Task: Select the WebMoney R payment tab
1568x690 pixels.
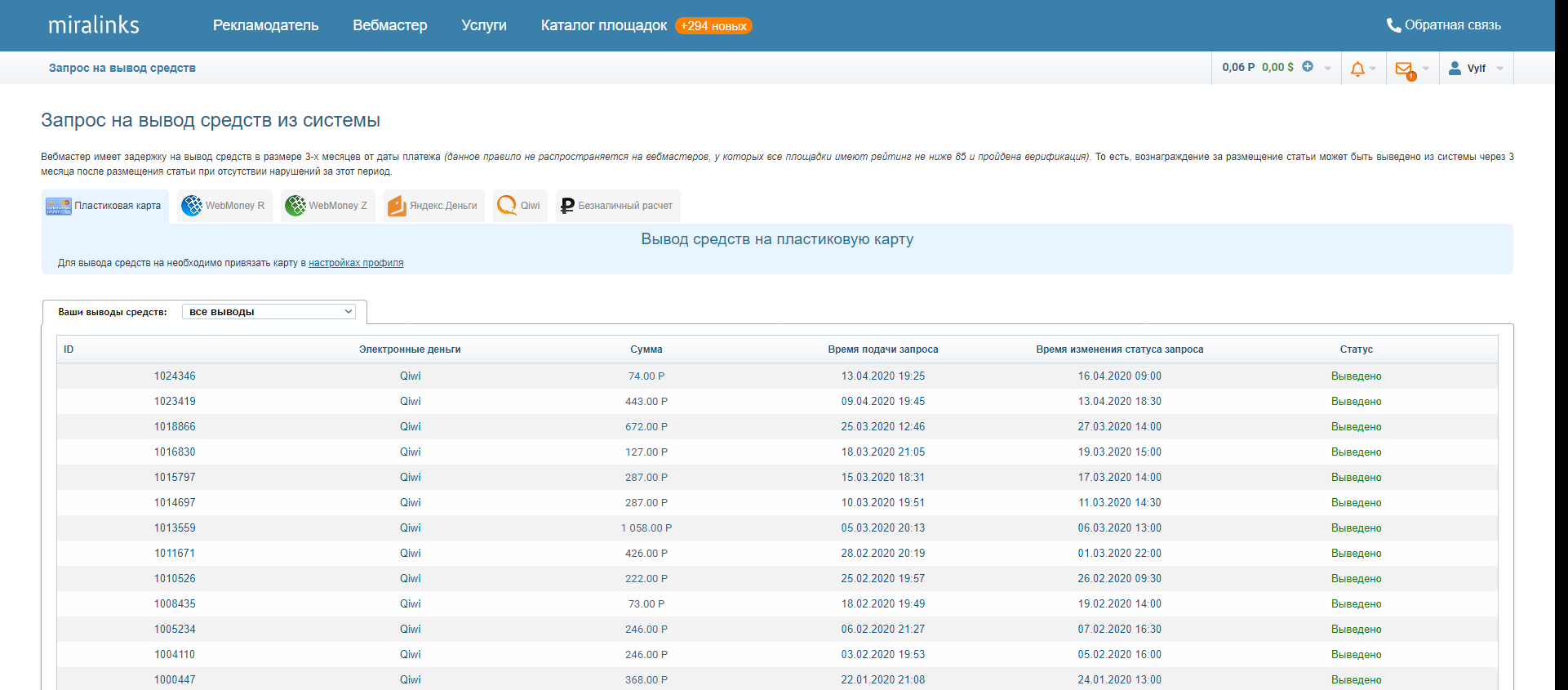Action: point(224,206)
